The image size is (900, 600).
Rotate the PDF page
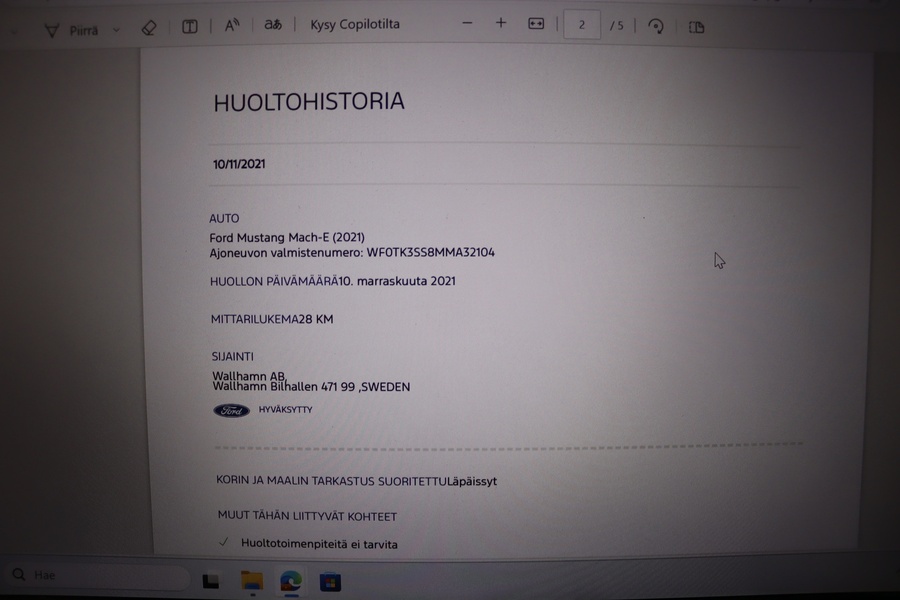pos(656,26)
